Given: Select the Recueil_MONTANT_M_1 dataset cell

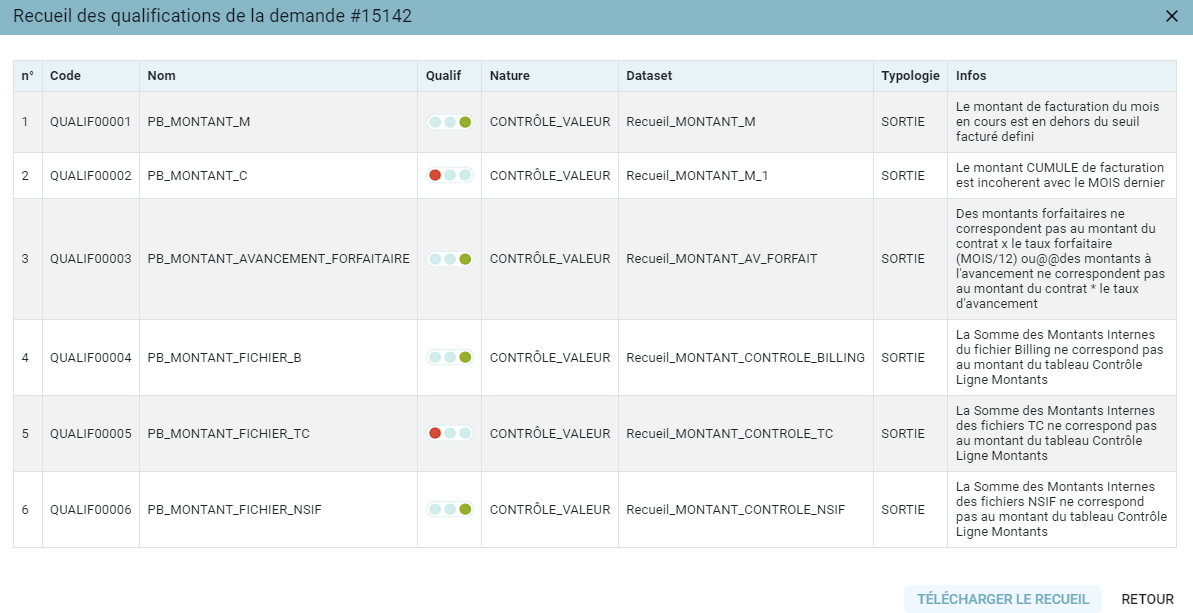Looking at the screenshot, I should click(x=746, y=176).
